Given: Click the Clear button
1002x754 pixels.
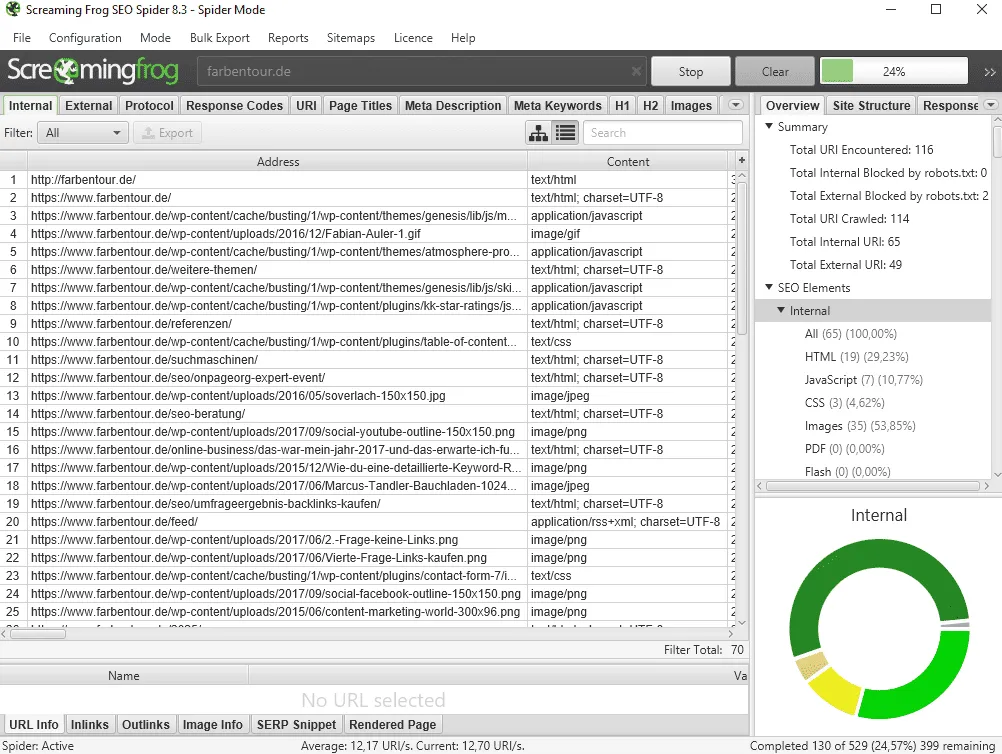Looking at the screenshot, I should pyautogui.click(x=775, y=72).
